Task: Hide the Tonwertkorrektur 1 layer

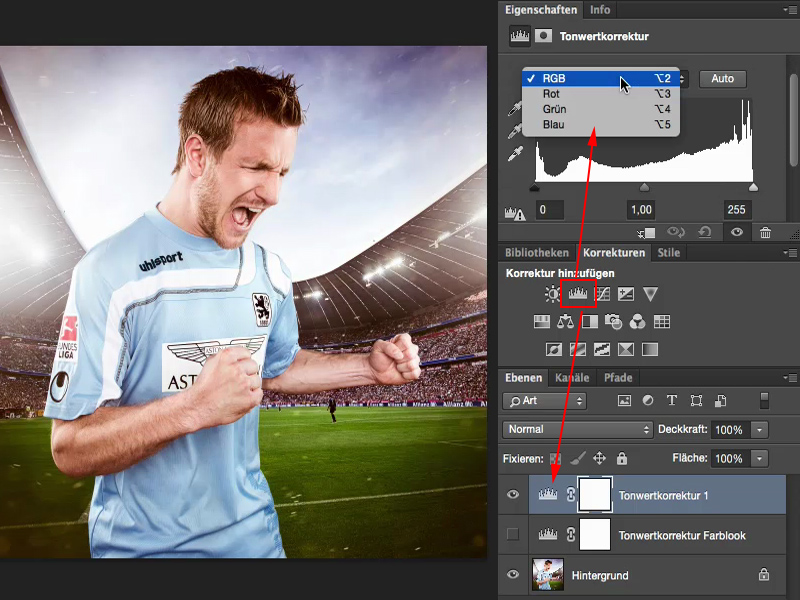Action: pos(513,494)
